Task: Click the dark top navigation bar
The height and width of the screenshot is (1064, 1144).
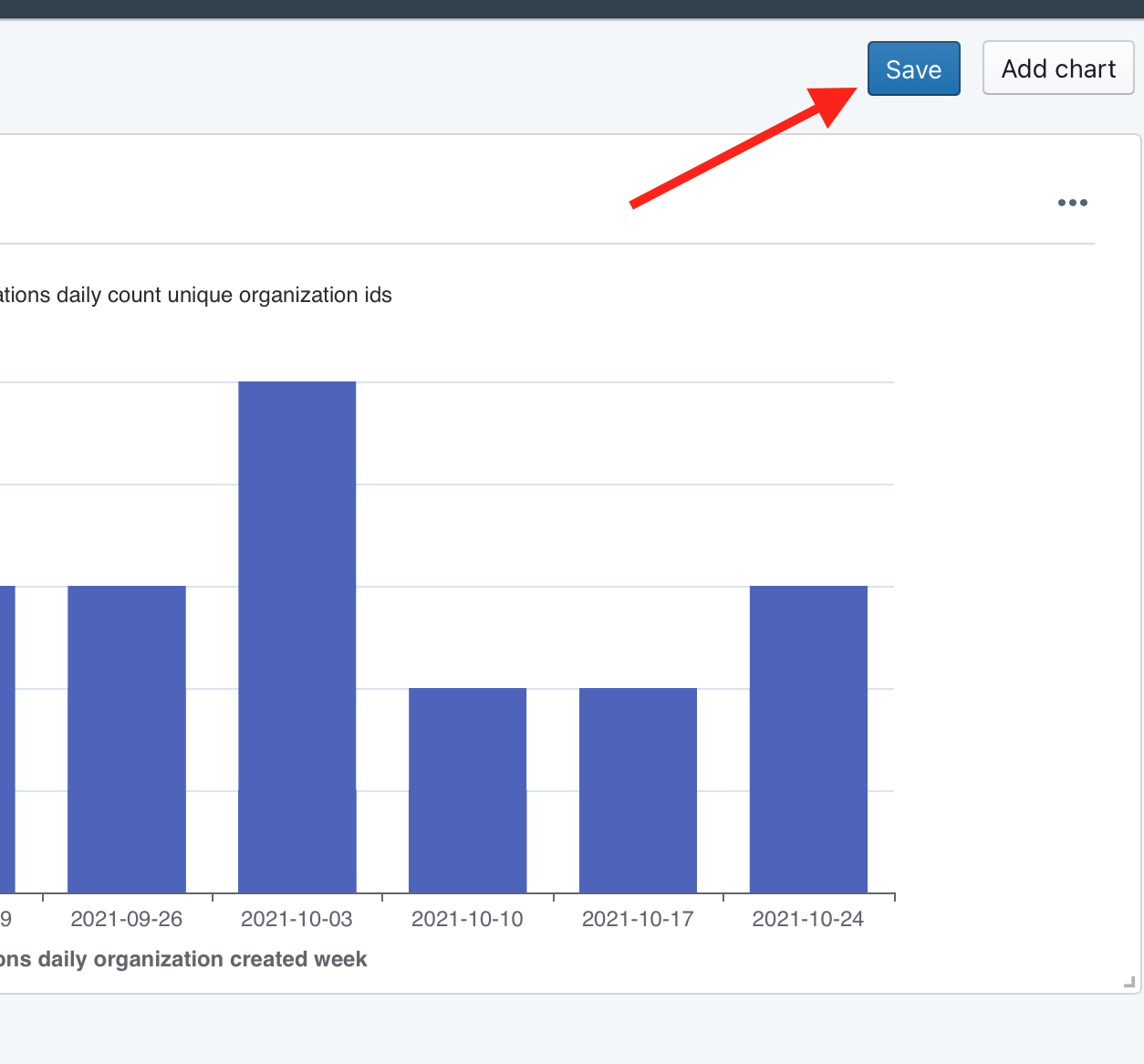Action: [572, 8]
